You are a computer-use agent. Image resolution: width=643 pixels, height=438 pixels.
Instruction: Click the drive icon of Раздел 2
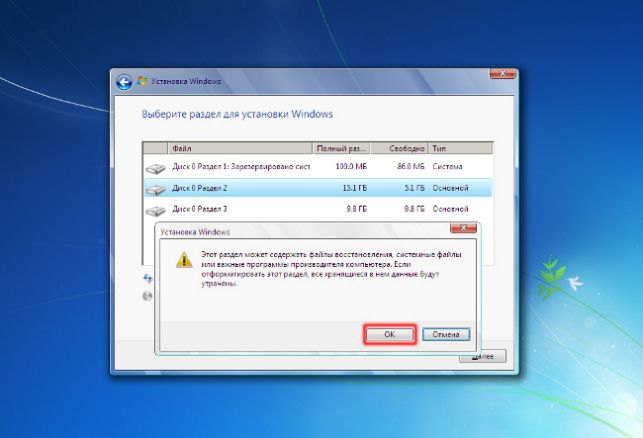(x=155, y=189)
